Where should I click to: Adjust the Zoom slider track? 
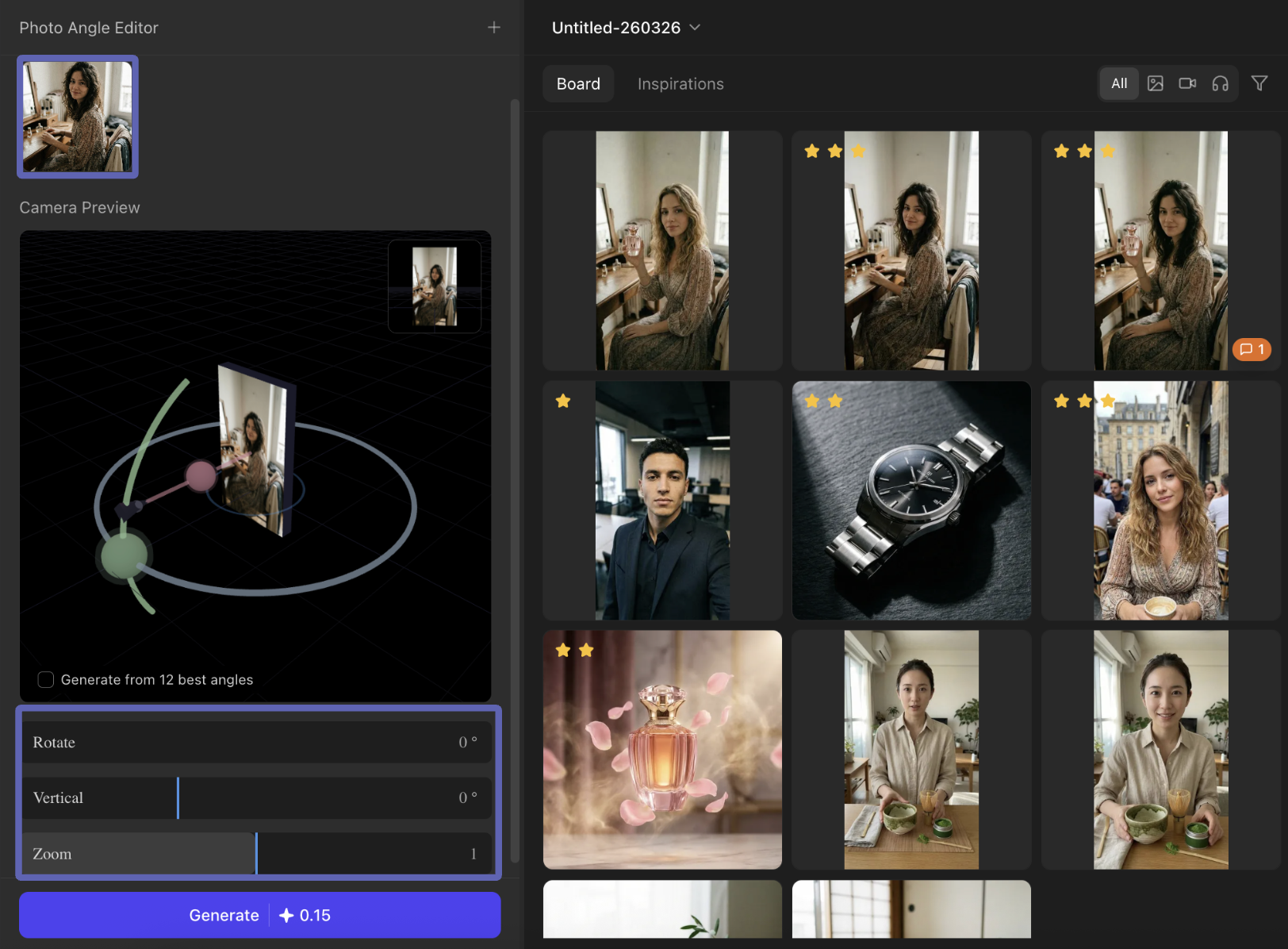tap(255, 853)
